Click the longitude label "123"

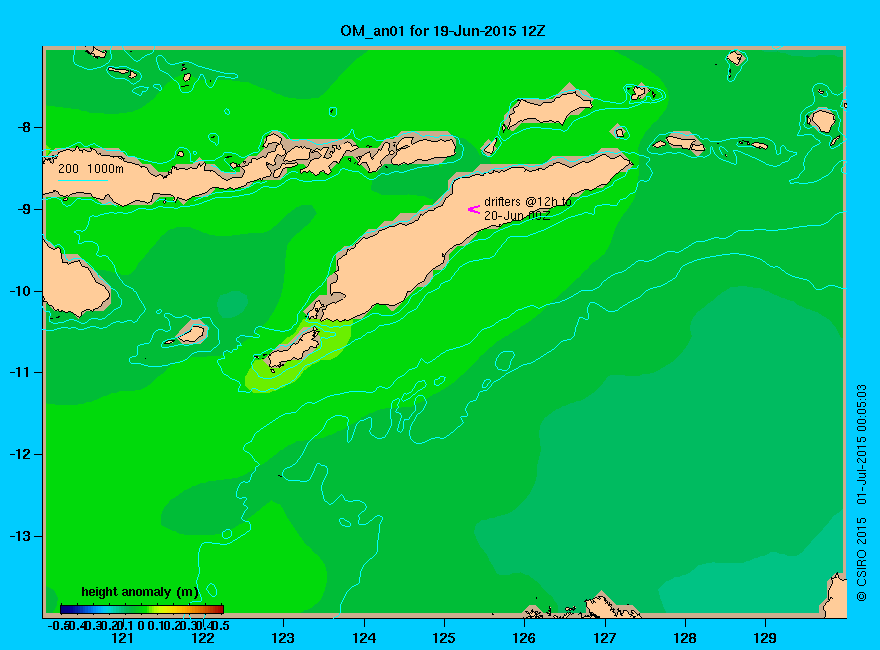pyautogui.click(x=283, y=638)
